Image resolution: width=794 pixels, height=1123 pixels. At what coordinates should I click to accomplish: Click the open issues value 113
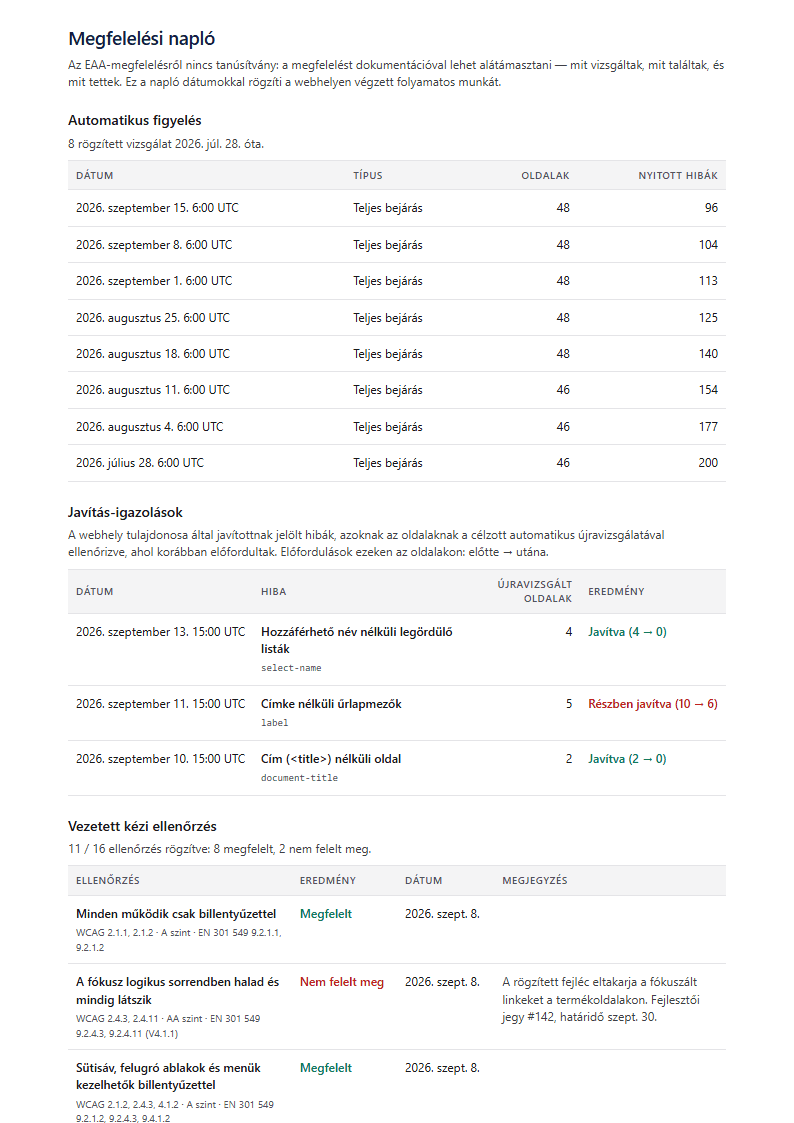(708, 281)
